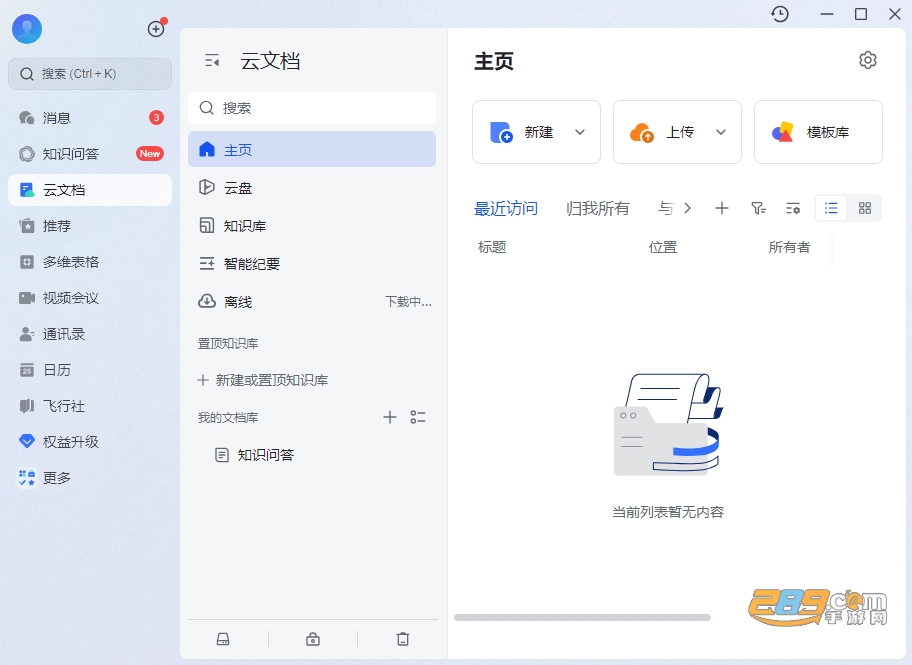This screenshot has height=665, width=912.
Task: Expand the 上传 dropdown arrow
Action: [721, 132]
